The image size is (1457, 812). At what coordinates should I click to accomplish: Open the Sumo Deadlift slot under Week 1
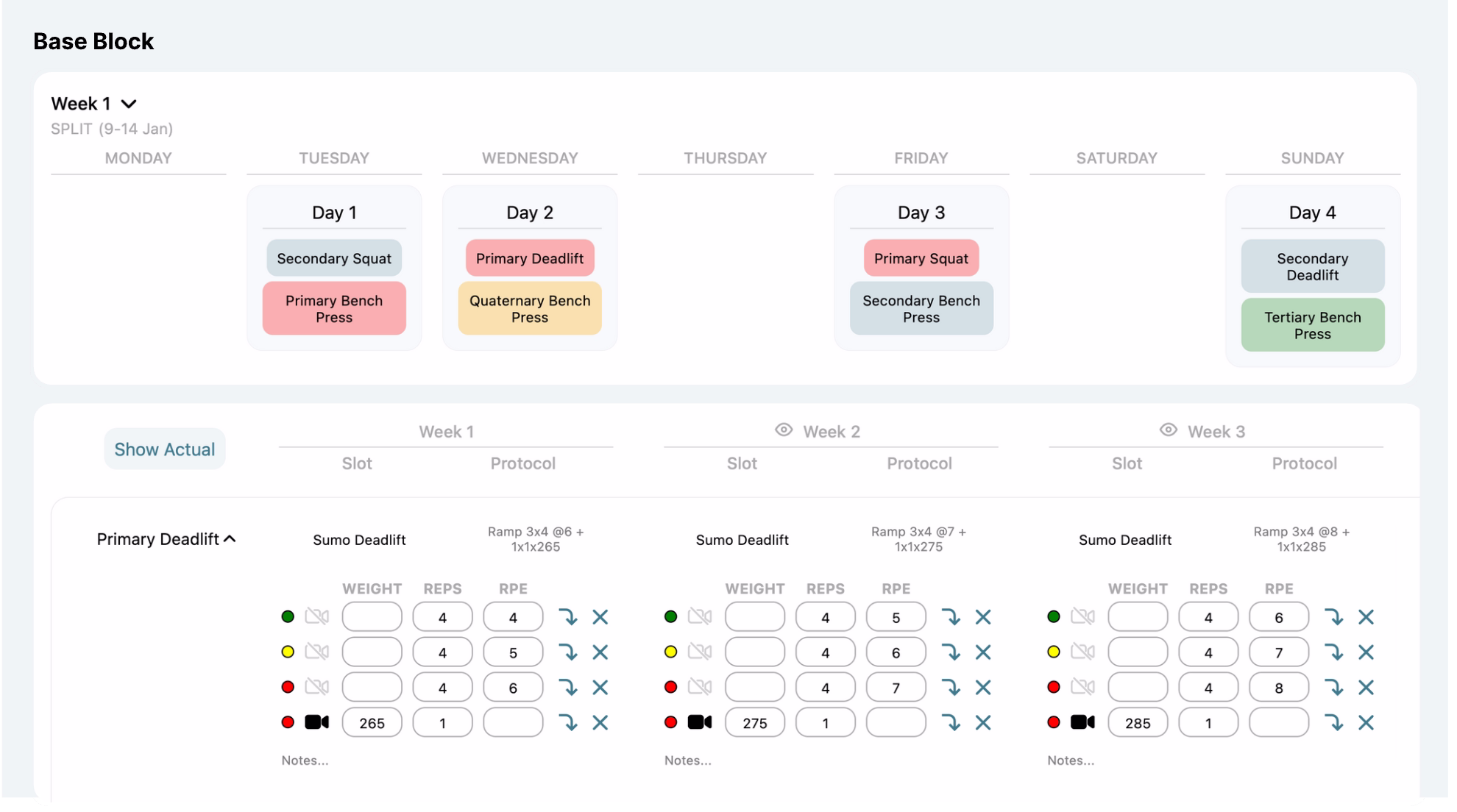pyautogui.click(x=359, y=540)
